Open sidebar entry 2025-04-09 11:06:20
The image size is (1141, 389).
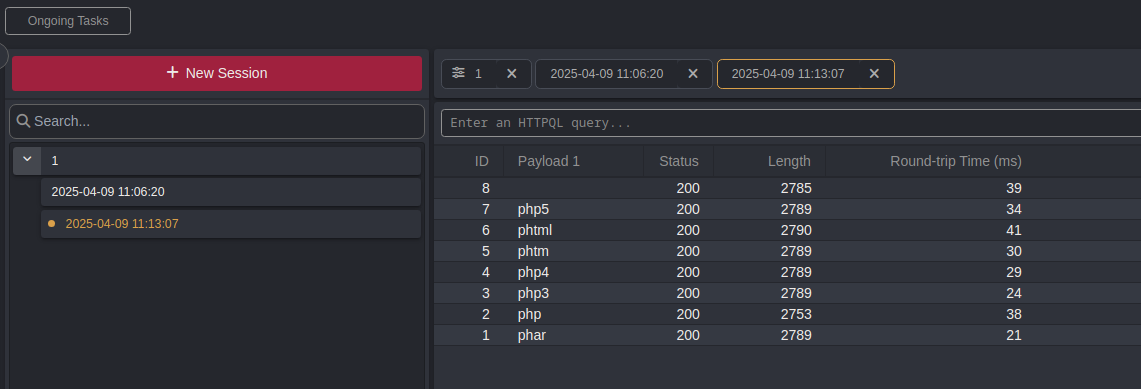tap(231, 192)
